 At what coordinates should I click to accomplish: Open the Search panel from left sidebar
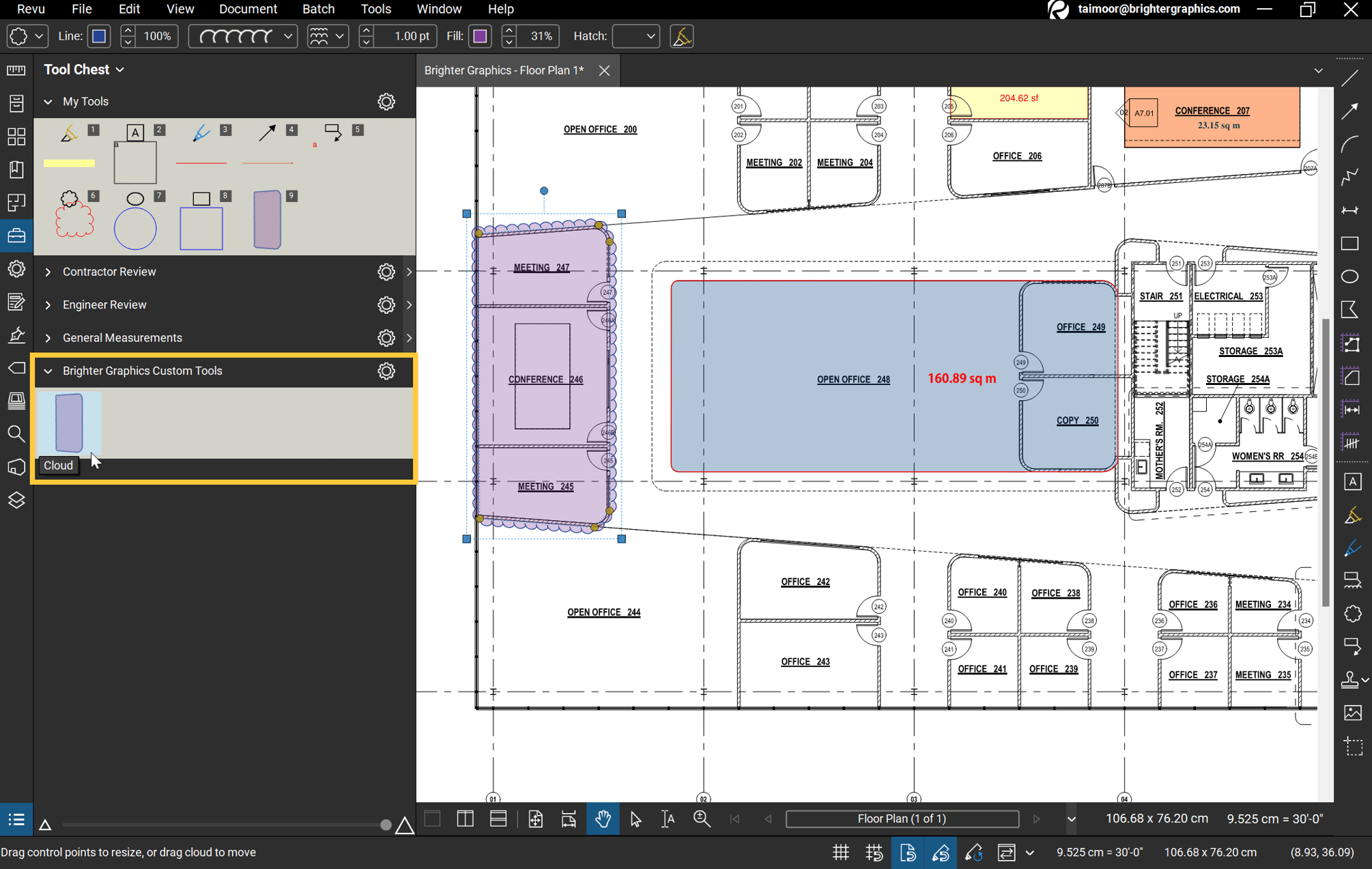(16, 434)
